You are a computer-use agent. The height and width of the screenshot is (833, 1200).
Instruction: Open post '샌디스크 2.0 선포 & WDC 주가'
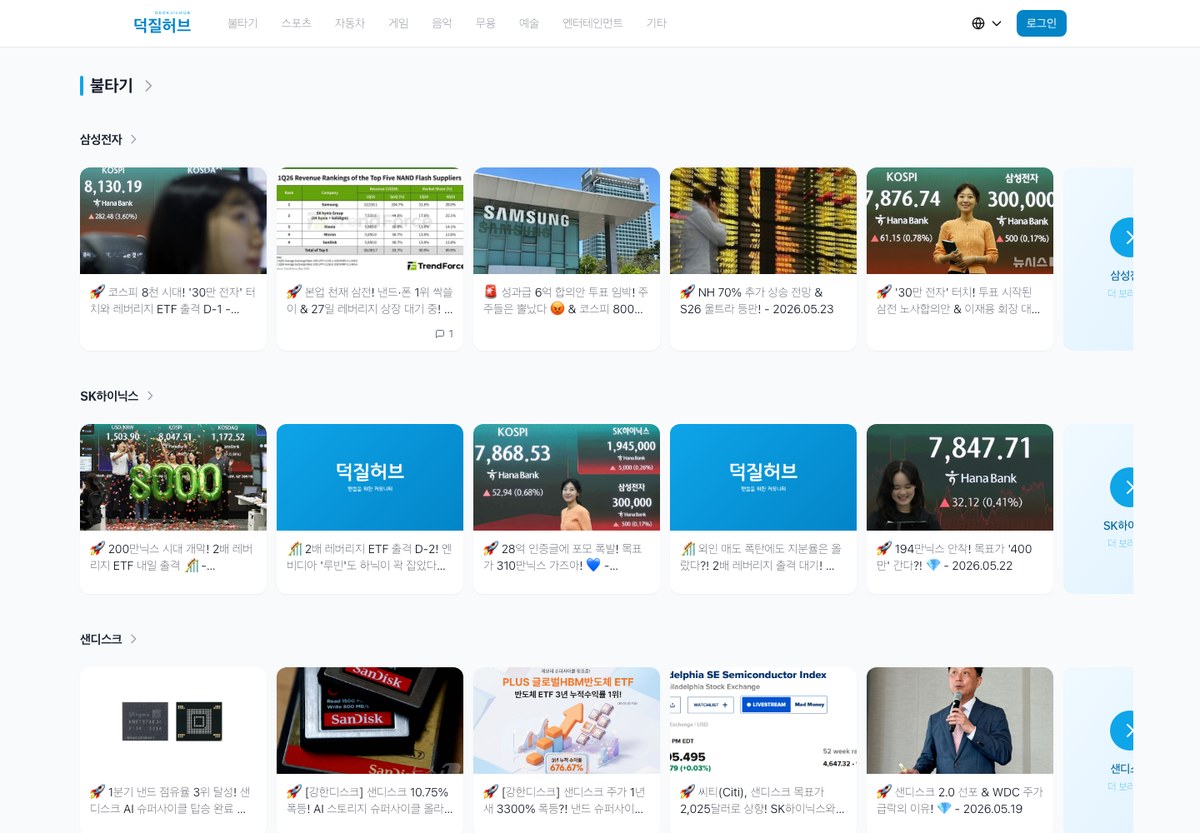(960, 800)
